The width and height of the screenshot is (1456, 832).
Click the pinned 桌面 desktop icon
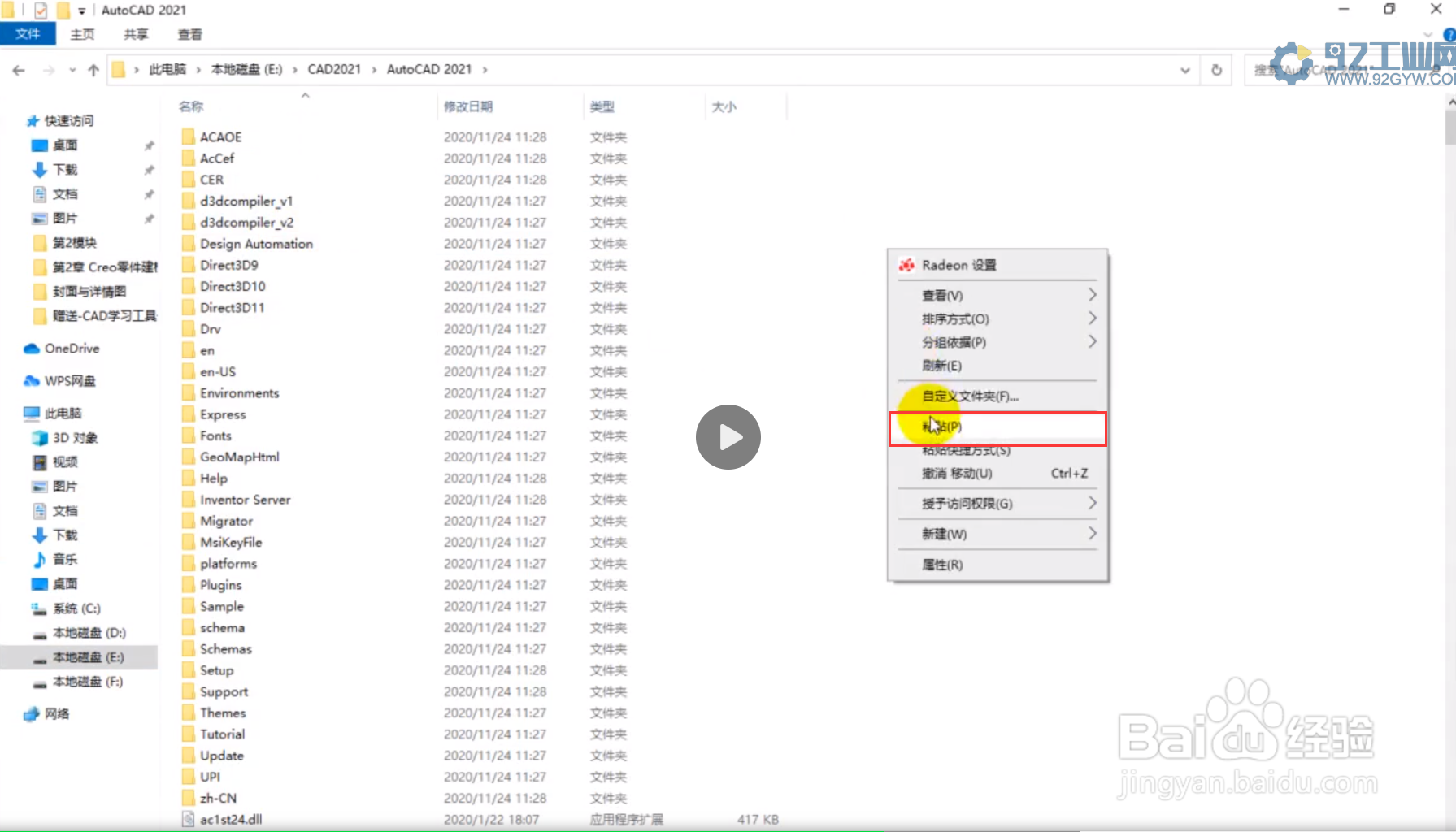coord(39,145)
